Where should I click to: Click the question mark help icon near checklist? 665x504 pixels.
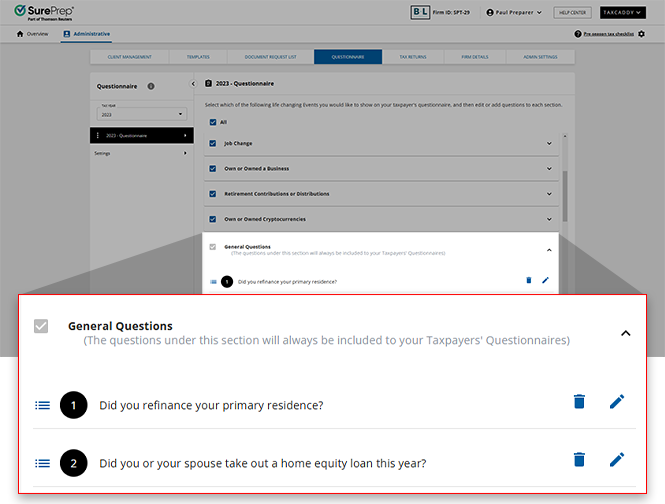tap(578, 34)
